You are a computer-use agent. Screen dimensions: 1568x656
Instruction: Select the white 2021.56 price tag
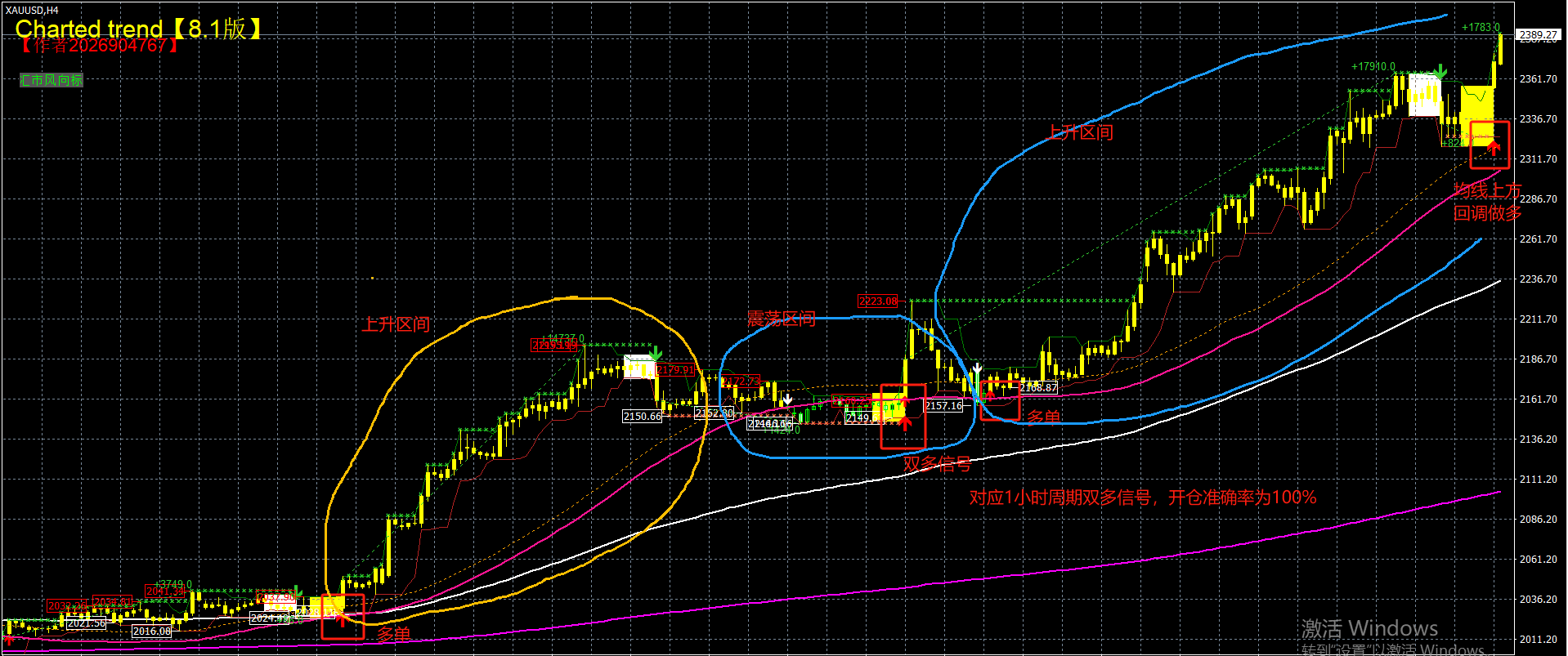87,623
